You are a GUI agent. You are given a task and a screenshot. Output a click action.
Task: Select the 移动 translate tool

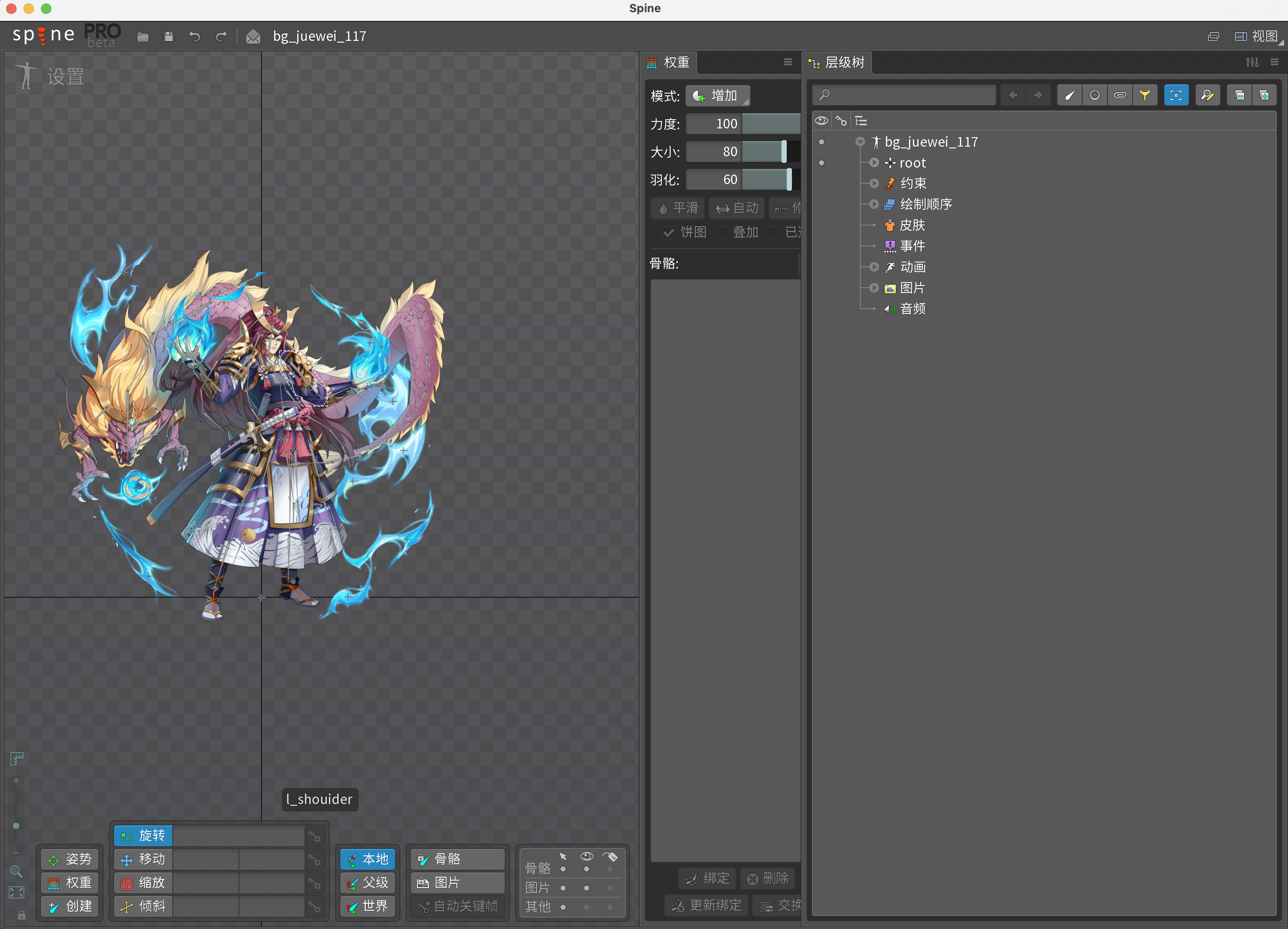tap(143, 859)
